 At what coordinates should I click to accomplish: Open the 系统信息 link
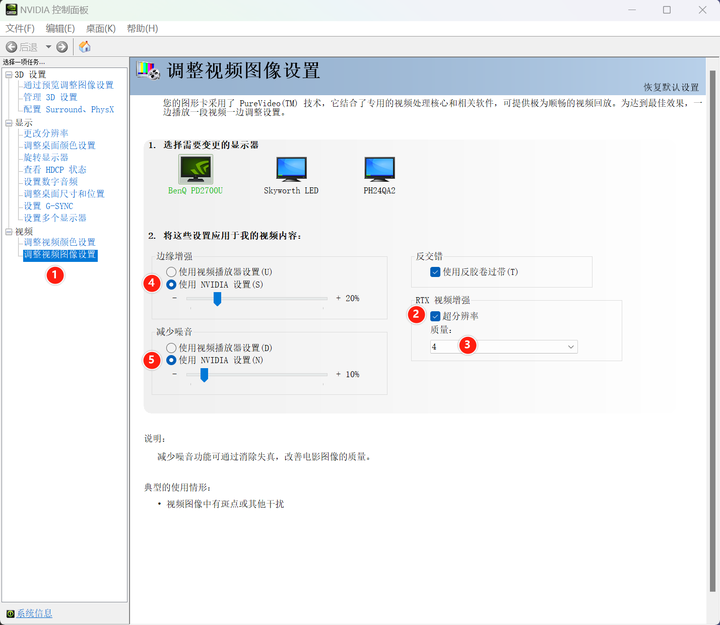click(x=34, y=614)
